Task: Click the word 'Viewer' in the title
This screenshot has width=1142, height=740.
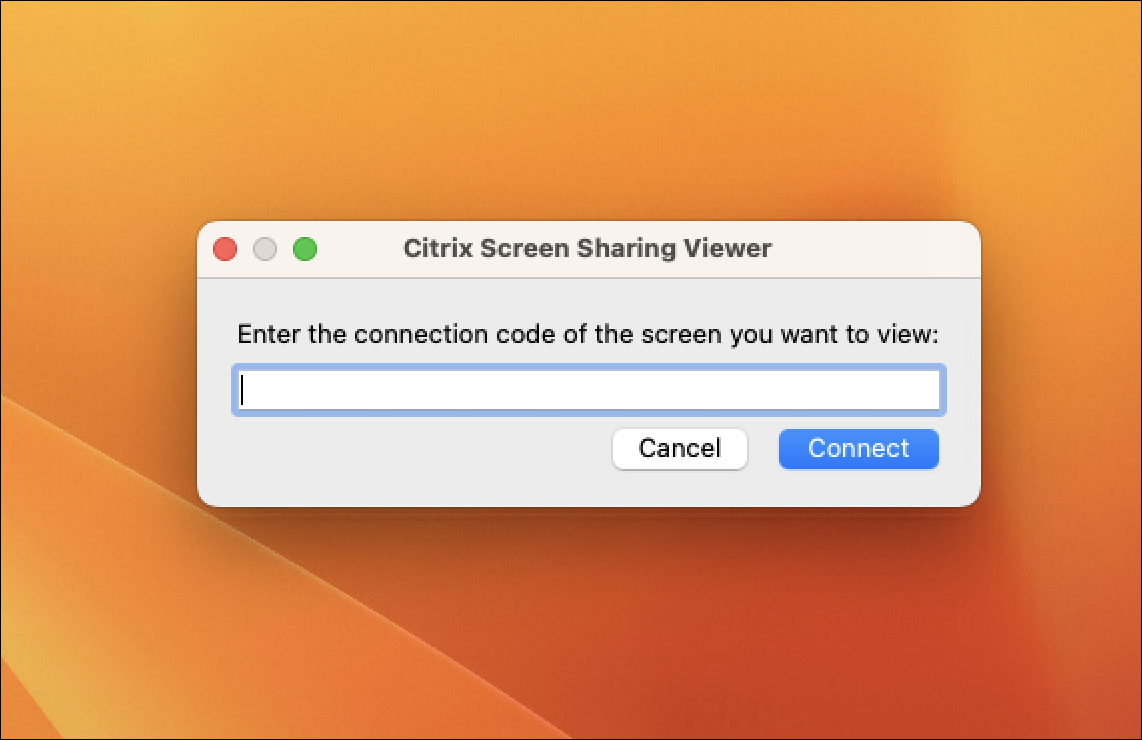Action: pyautogui.click(x=728, y=248)
